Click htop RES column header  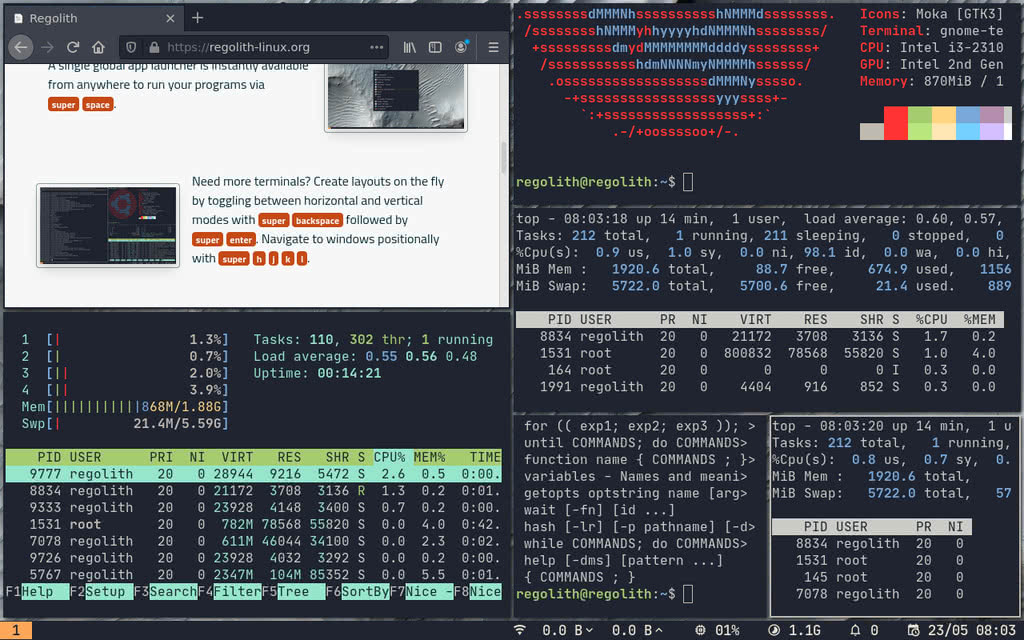289,457
